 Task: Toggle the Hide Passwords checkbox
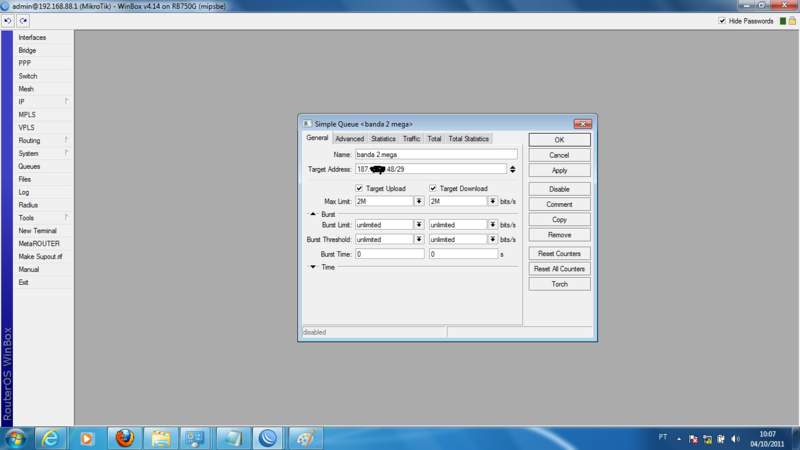pos(722,21)
